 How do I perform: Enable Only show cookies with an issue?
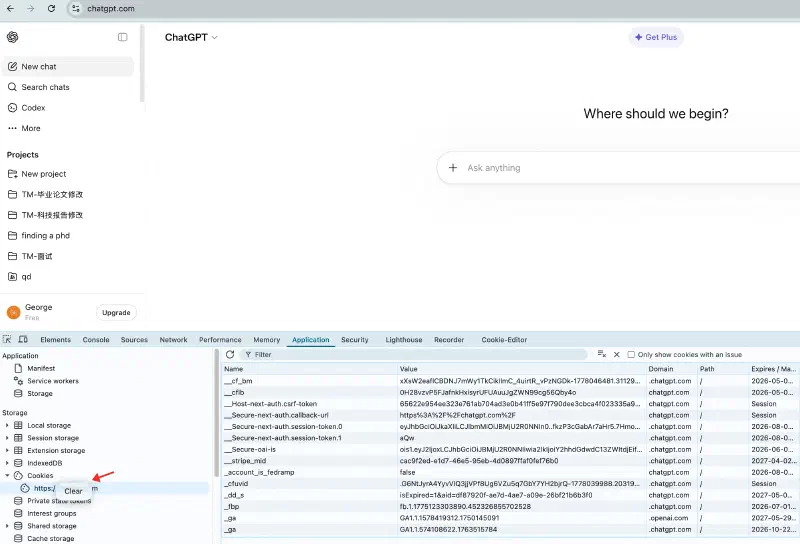point(631,355)
